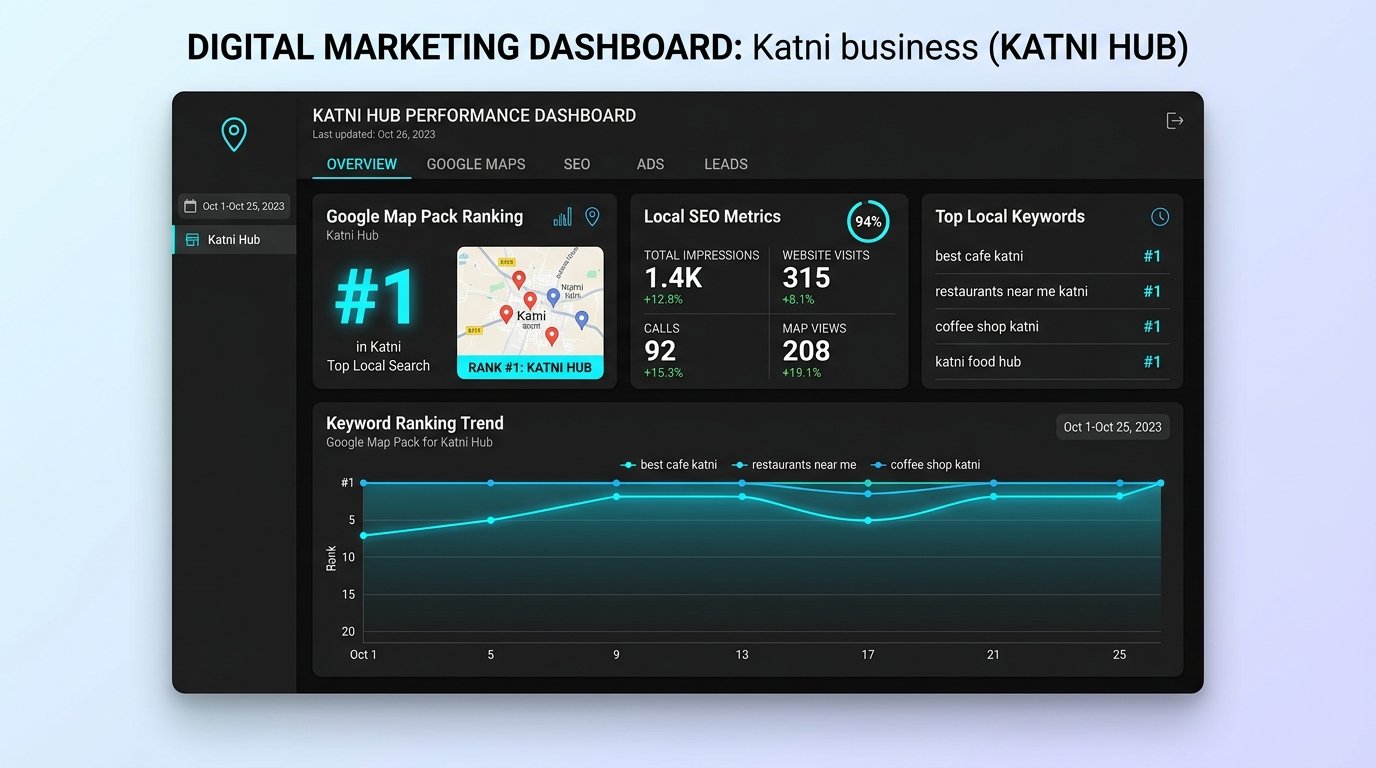Click the Calls 92 value
This screenshot has height=768, width=1376.
[660, 351]
